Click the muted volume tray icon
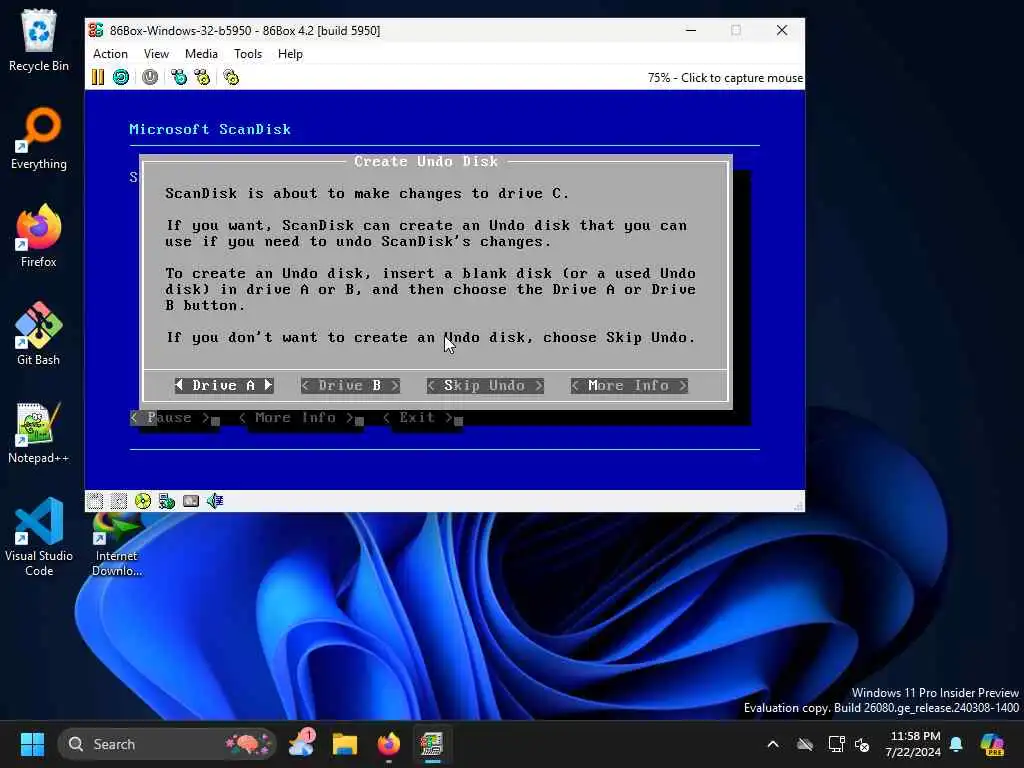Screen dimensions: 1024x768 pyautogui.click(x=862, y=744)
